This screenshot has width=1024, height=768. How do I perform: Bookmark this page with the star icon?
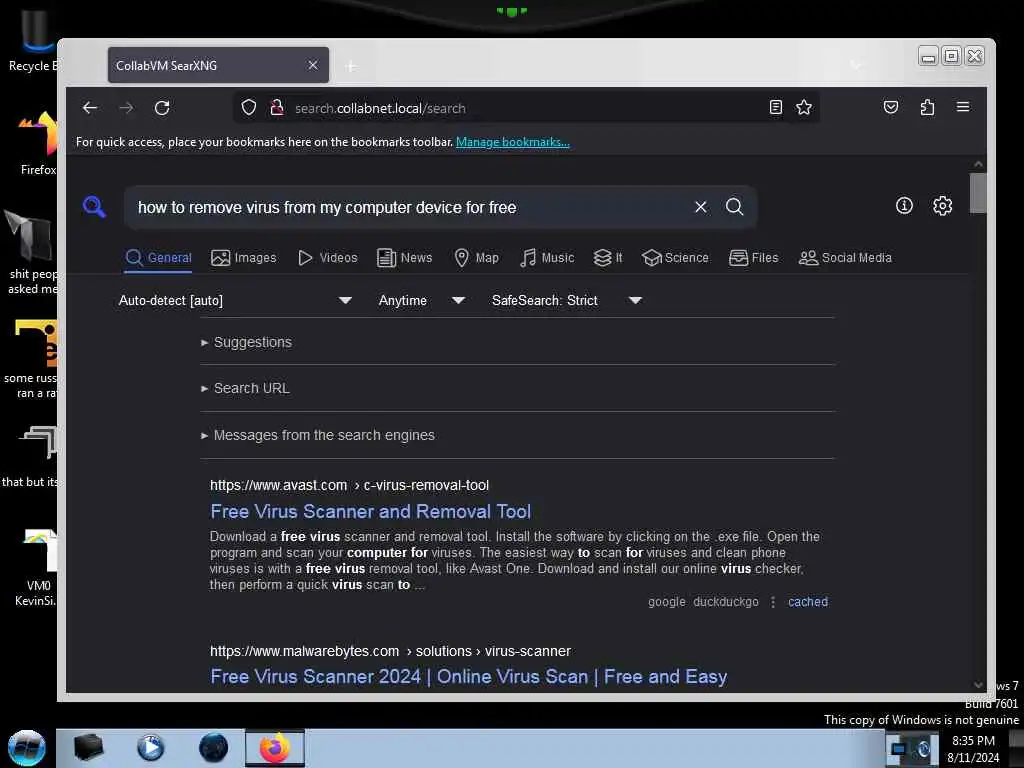click(x=804, y=107)
